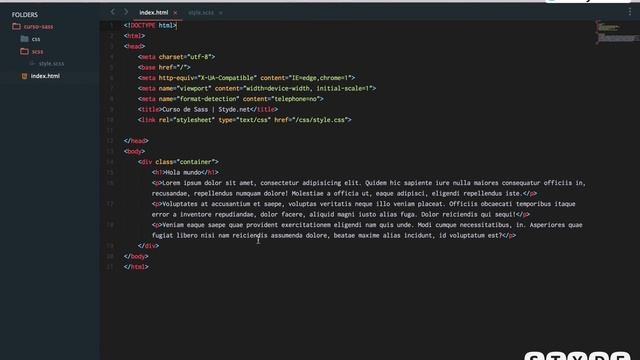This screenshot has height=360, width=640.
Task: Open index.html from the sidebar
Action: (45, 76)
